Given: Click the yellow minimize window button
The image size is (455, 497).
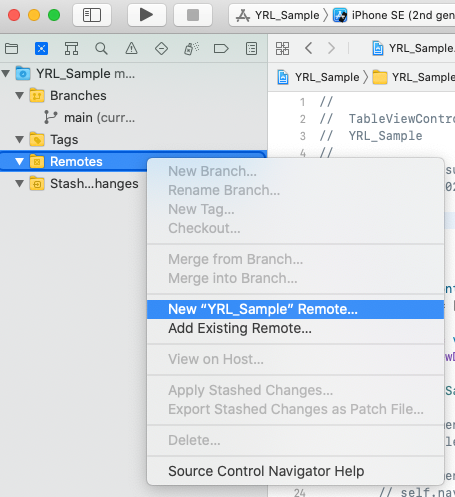Looking at the screenshot, I should (x=34, y=15).
